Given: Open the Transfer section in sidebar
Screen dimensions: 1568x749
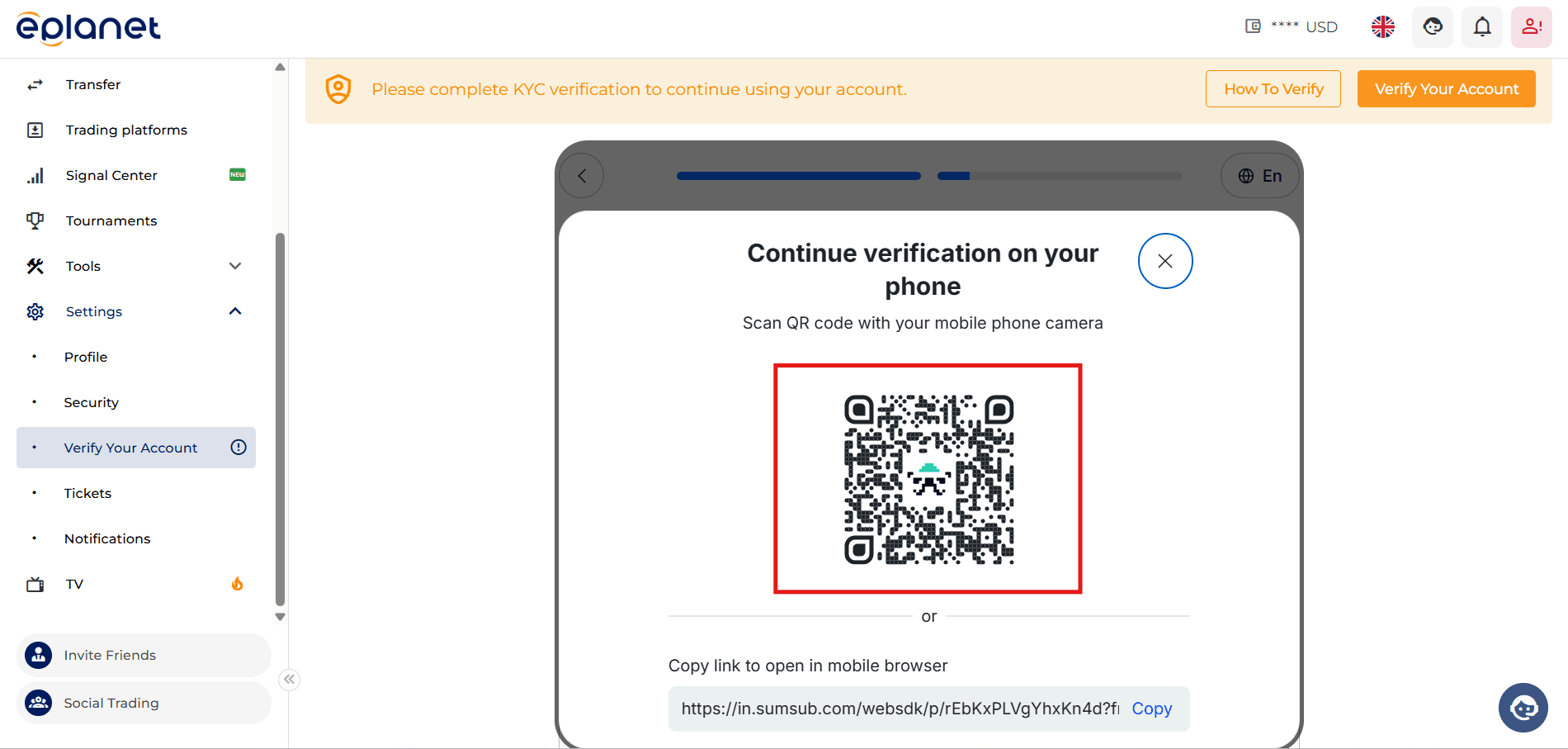Looking at the screenshot, I should click(x=92, y=84).
